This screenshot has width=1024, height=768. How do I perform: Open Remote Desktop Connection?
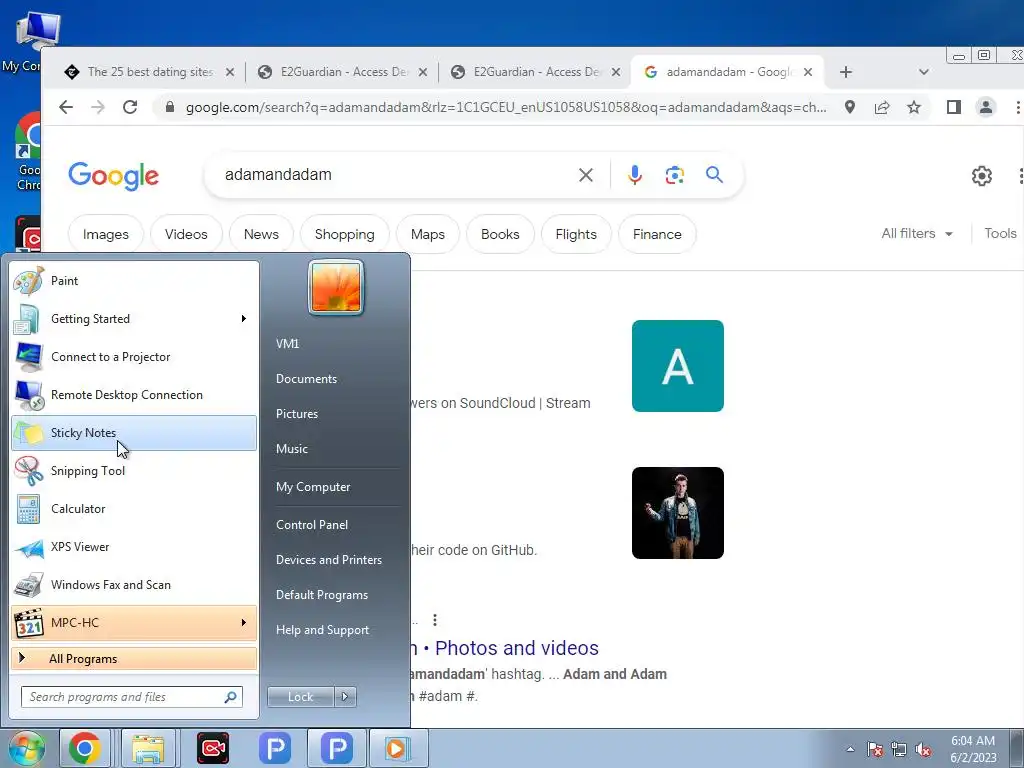coord(134,395)
